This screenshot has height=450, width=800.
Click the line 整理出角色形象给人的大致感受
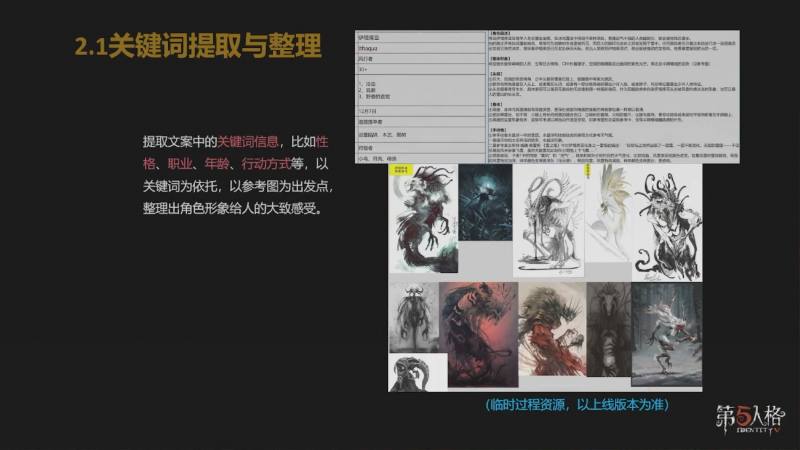pos(232,209)
